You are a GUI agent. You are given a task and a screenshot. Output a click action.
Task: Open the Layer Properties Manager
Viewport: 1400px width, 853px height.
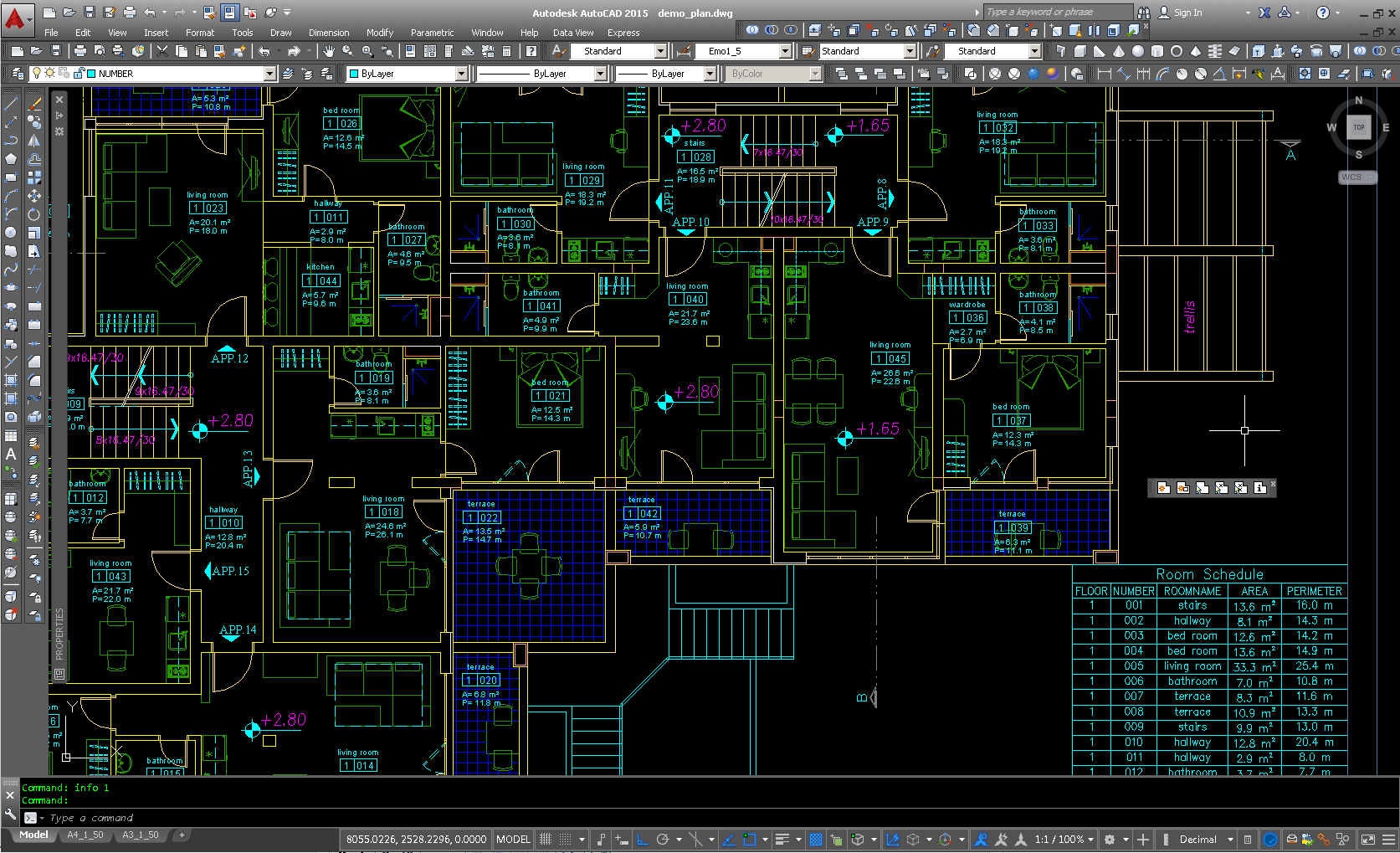[x=17, y=74]
